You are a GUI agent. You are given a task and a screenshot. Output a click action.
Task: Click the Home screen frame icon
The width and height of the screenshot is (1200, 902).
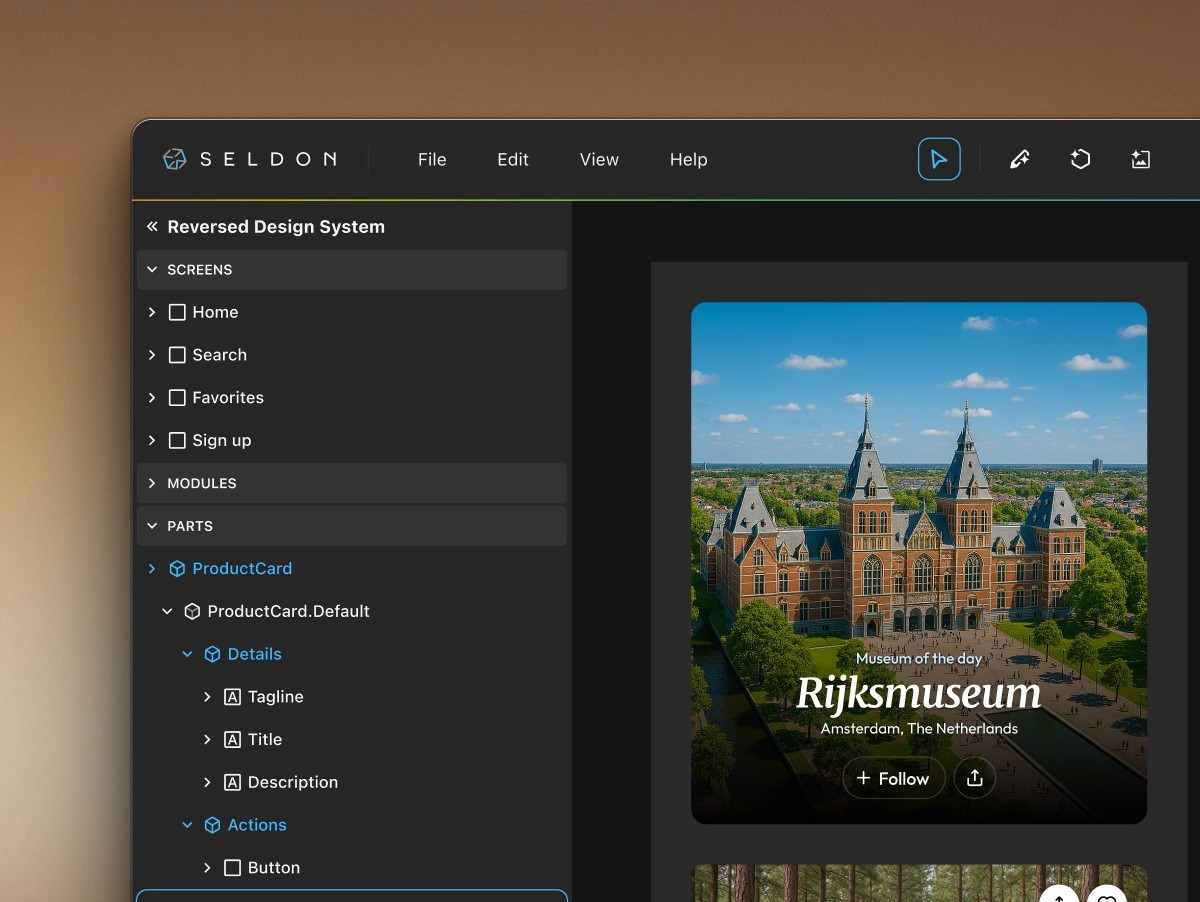(177, 312)
